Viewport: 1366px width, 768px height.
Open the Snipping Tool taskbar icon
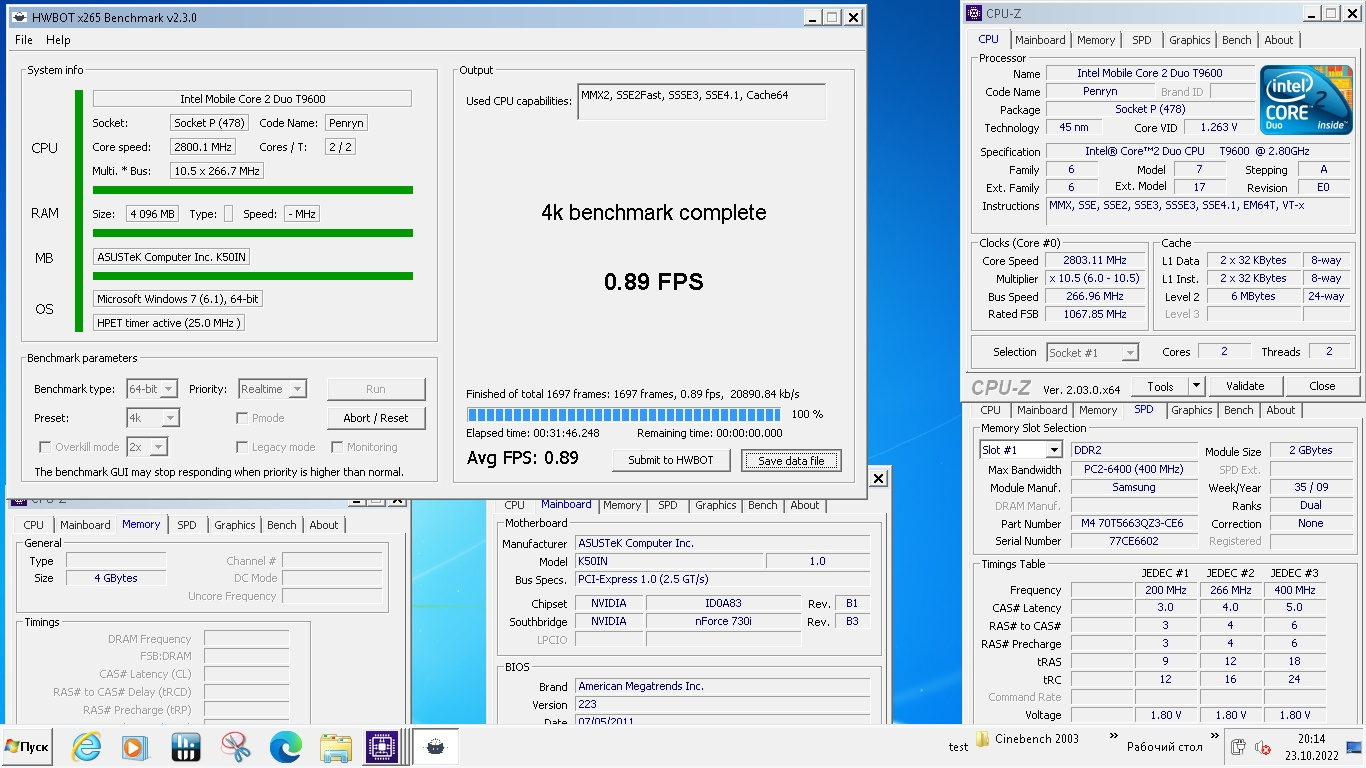236,747
